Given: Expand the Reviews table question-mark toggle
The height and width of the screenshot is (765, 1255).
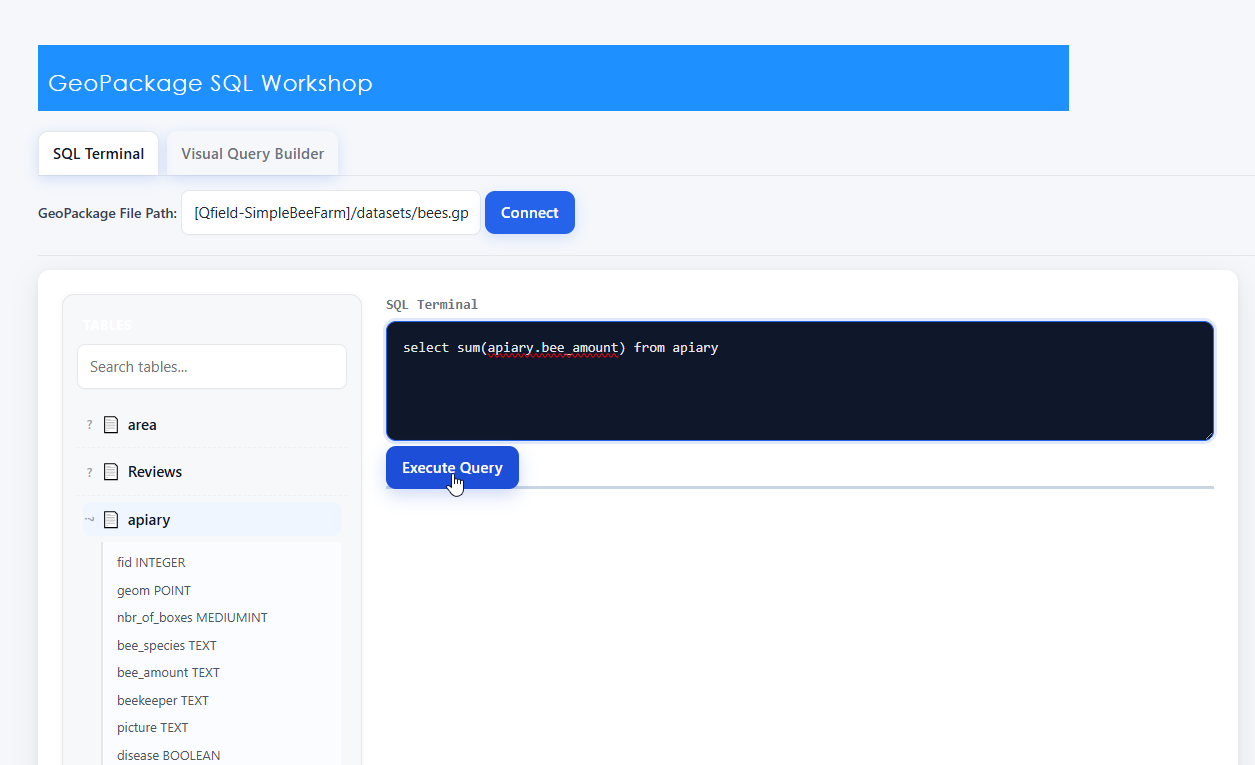Looking at the screenshot, I should [89, 472].
